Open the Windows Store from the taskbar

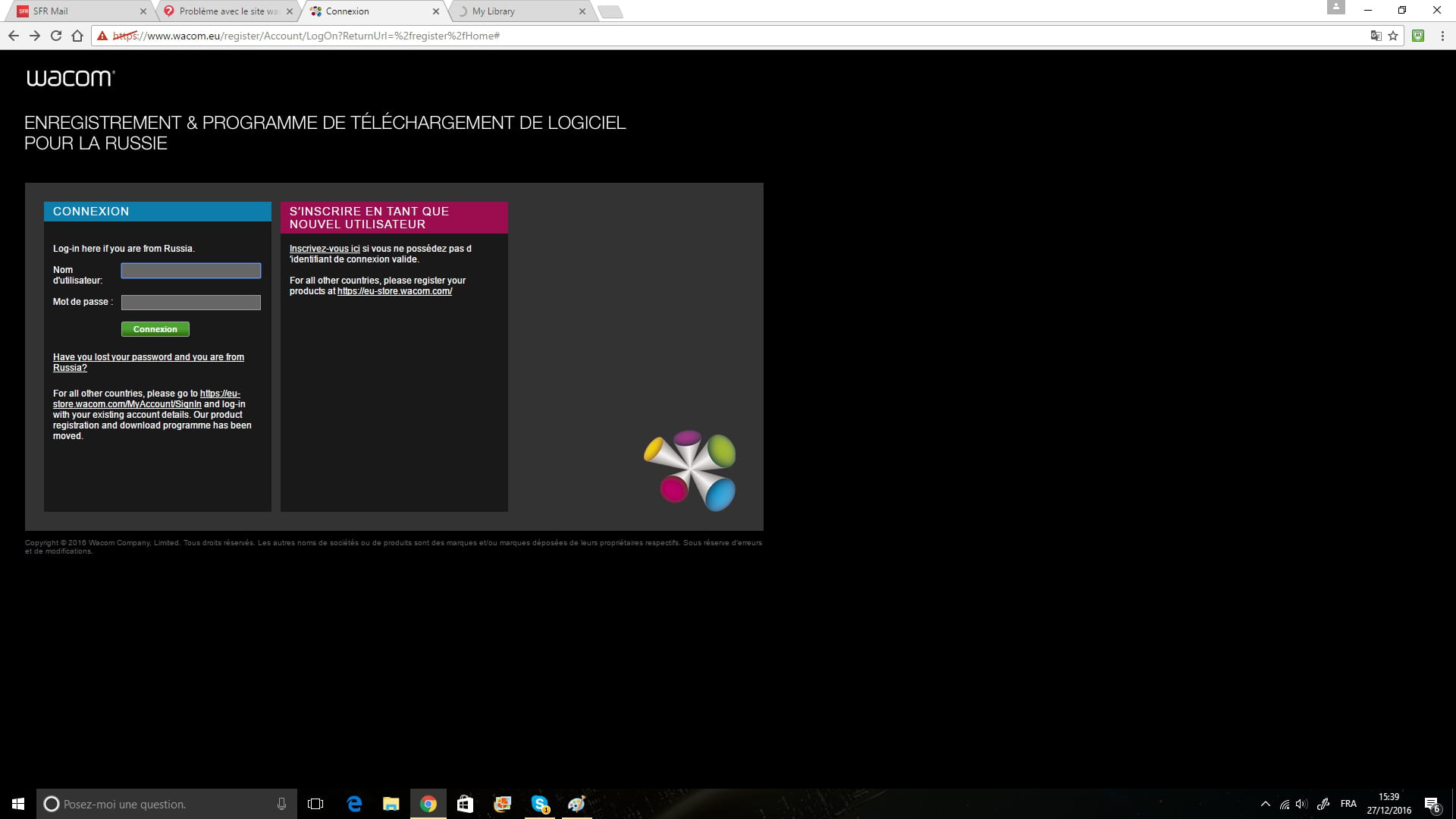466,804
